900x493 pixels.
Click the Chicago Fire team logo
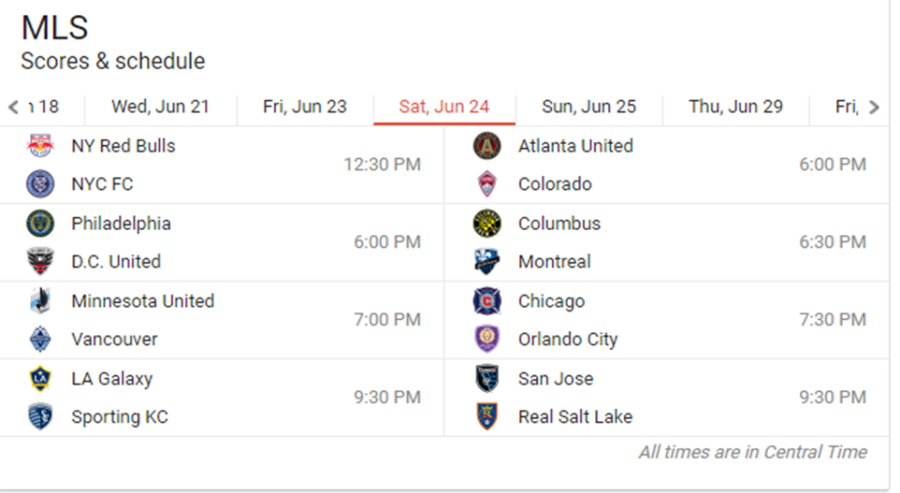(x=487, y=301)
